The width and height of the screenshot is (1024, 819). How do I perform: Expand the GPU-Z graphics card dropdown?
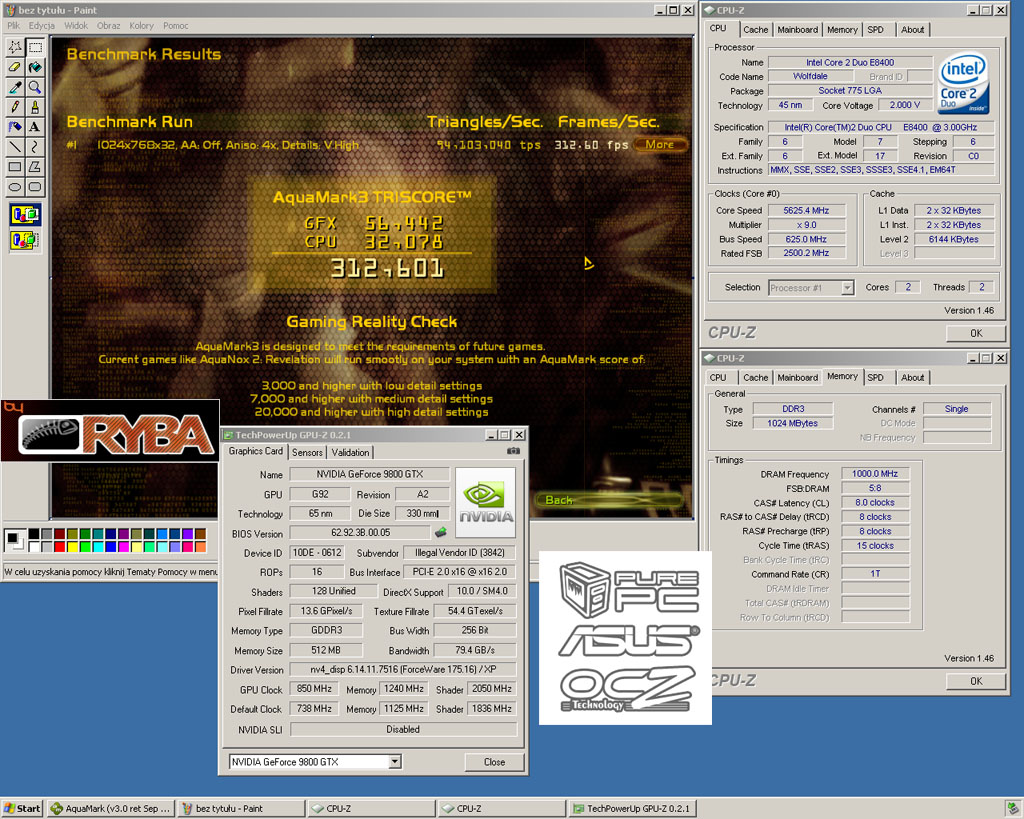tap(394, 762)
